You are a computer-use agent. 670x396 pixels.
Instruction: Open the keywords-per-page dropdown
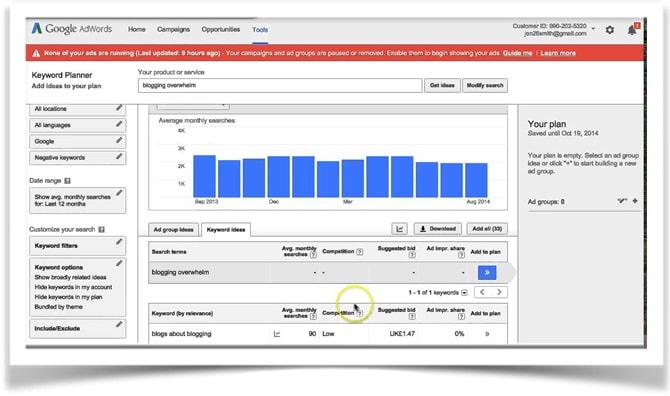tap(464, 293)
